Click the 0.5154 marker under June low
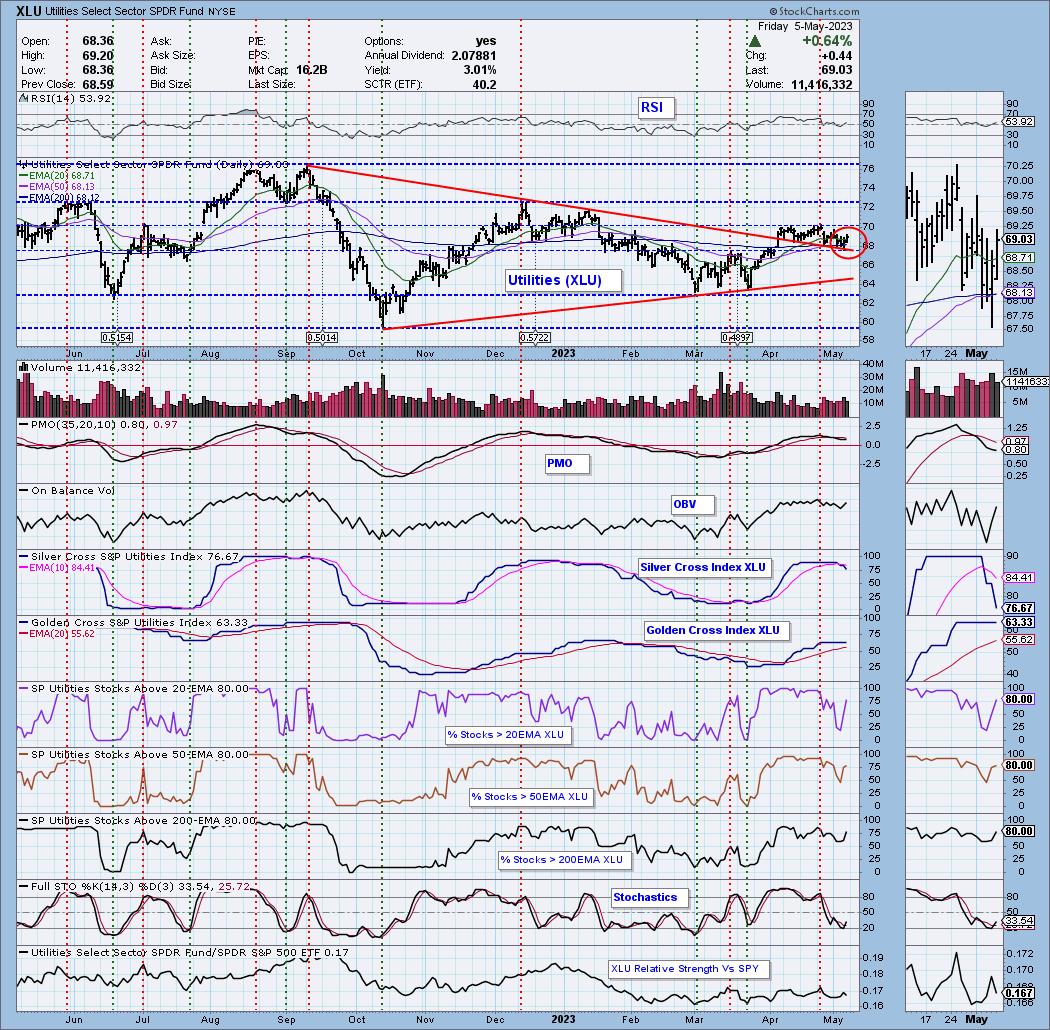Viewport: 1050px width, 1030px height. pyautogui.click(x=117, y=338)
